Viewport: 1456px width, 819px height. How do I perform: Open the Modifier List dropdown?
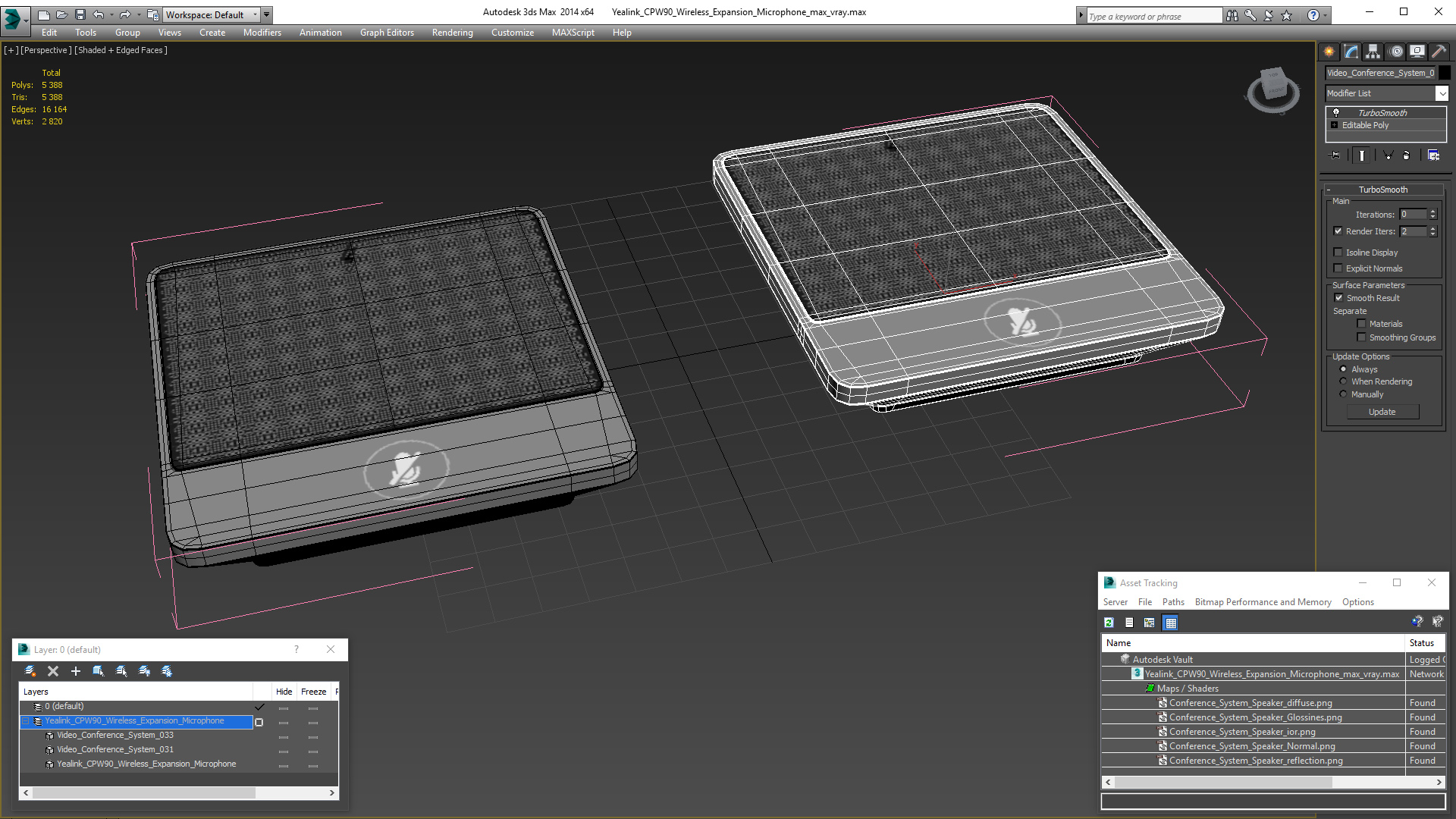[x=1387, y=93]
